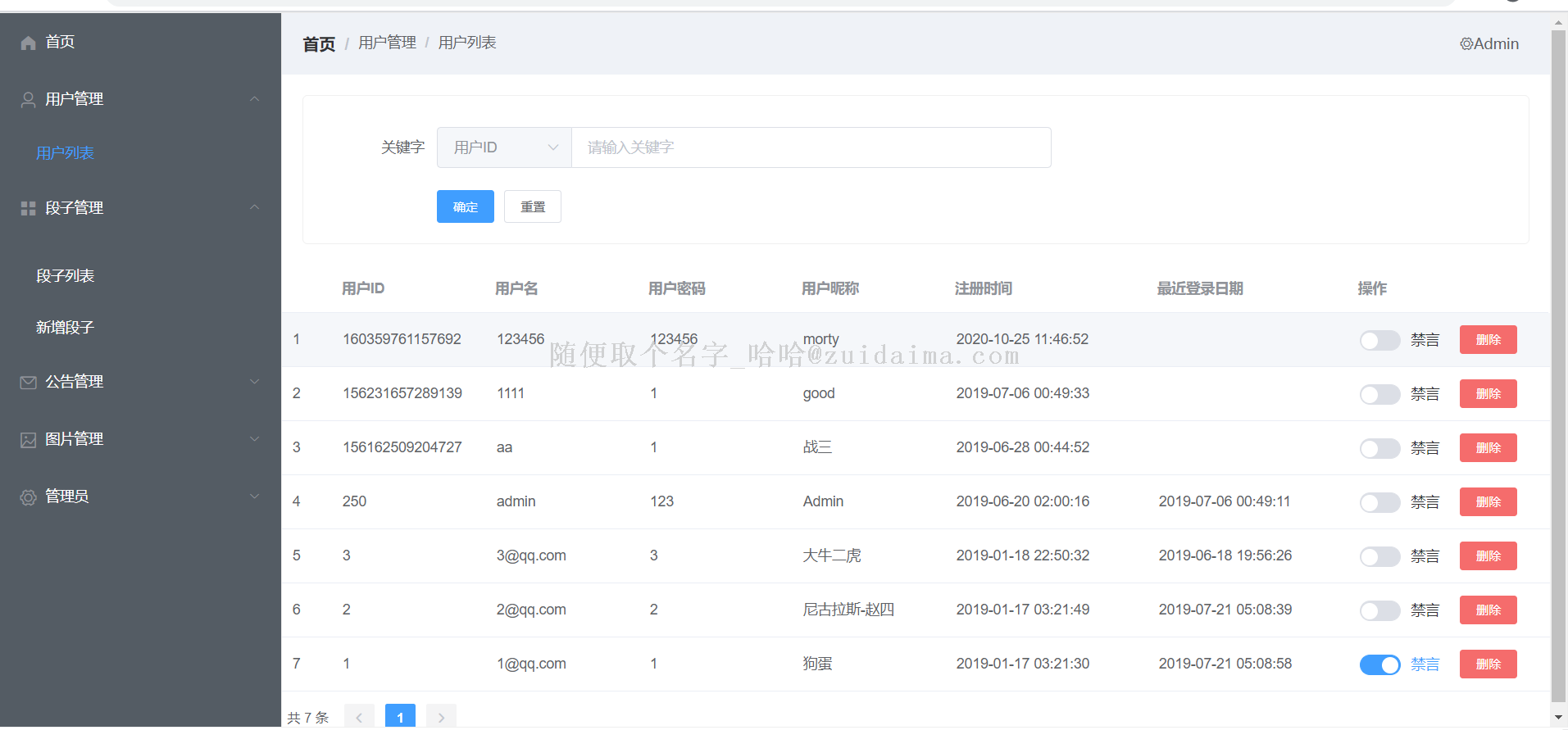Toggle mute switch for user 战三
This screenshot has width=1568, height=730.
[x=1379, y=448]
